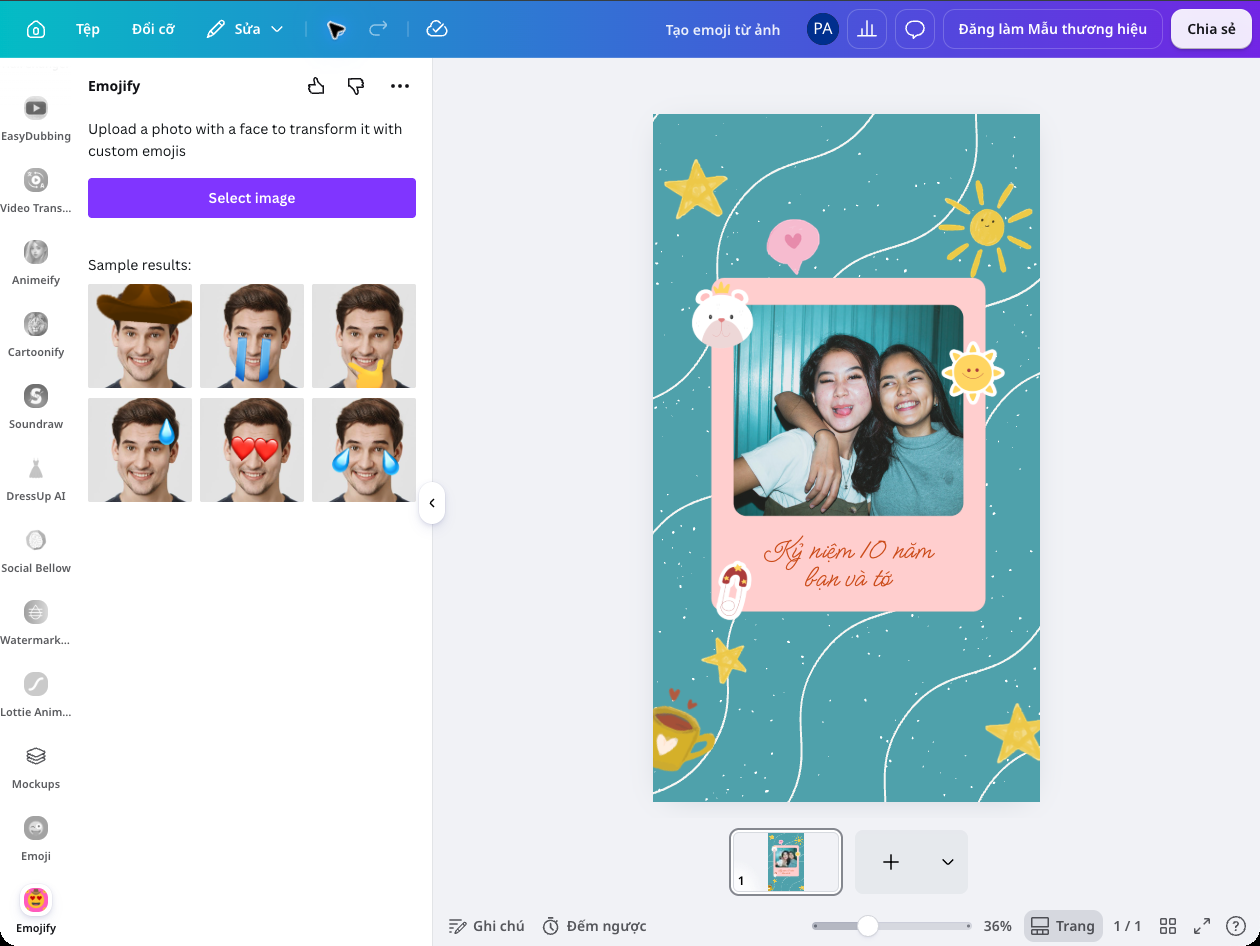Check cloud save status icon
Viewport: 1260px width, 946px height.
436,29
